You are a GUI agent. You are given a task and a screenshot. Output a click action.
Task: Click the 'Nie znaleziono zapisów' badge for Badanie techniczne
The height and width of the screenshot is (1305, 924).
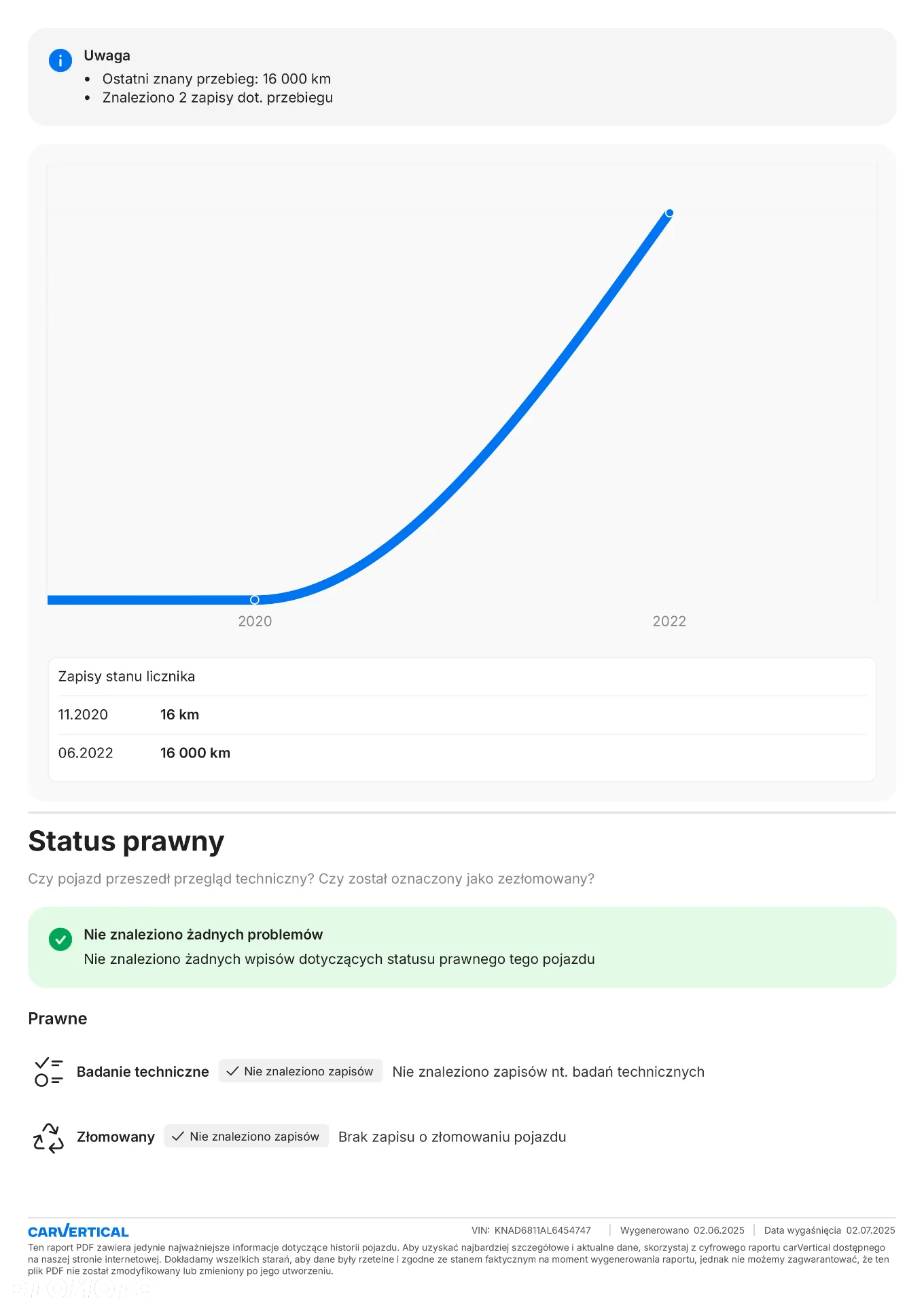click(300, 1071)
